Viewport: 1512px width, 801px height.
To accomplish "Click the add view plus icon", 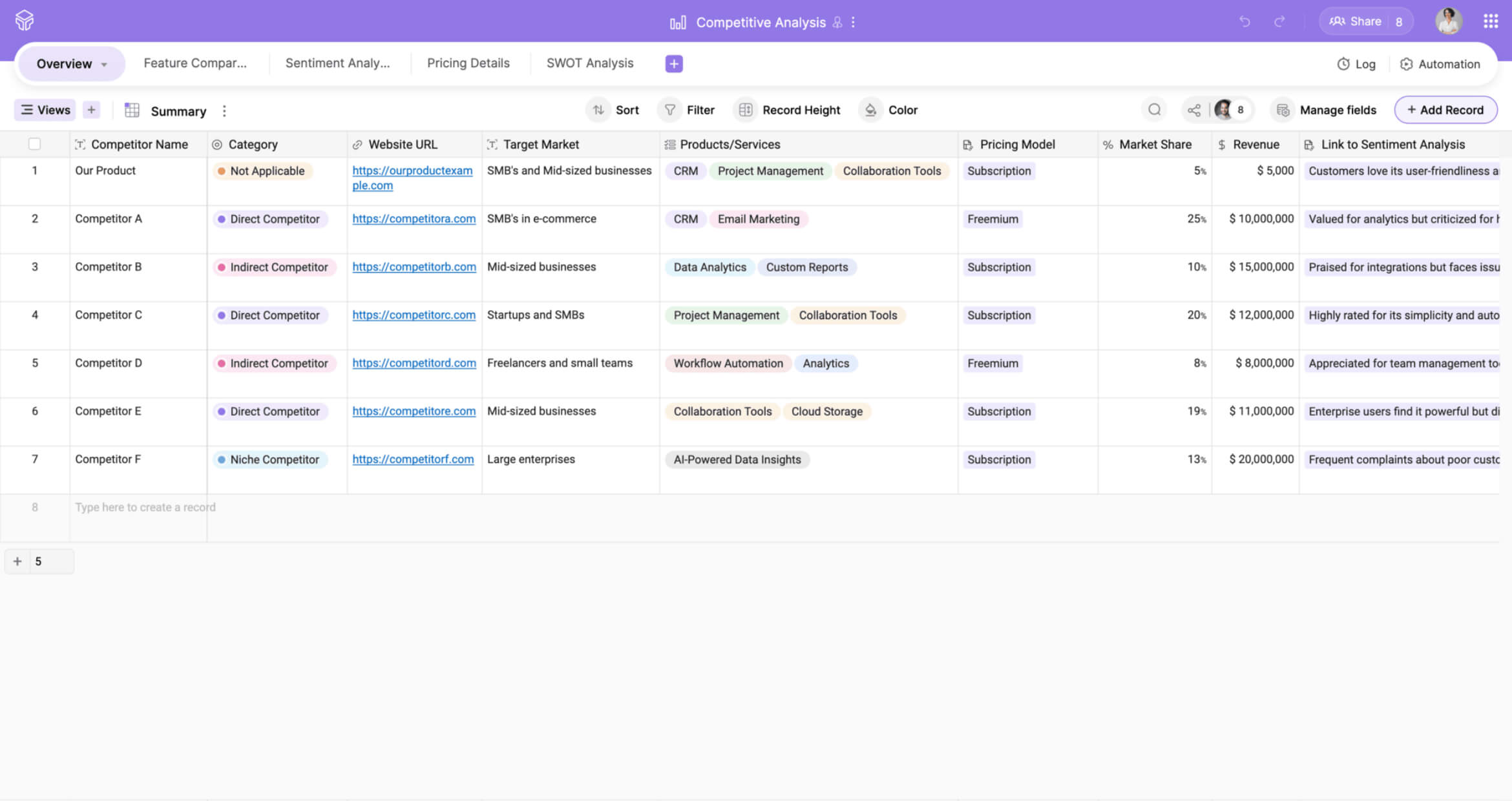I will pyautogui.click(x=91, y=110).
